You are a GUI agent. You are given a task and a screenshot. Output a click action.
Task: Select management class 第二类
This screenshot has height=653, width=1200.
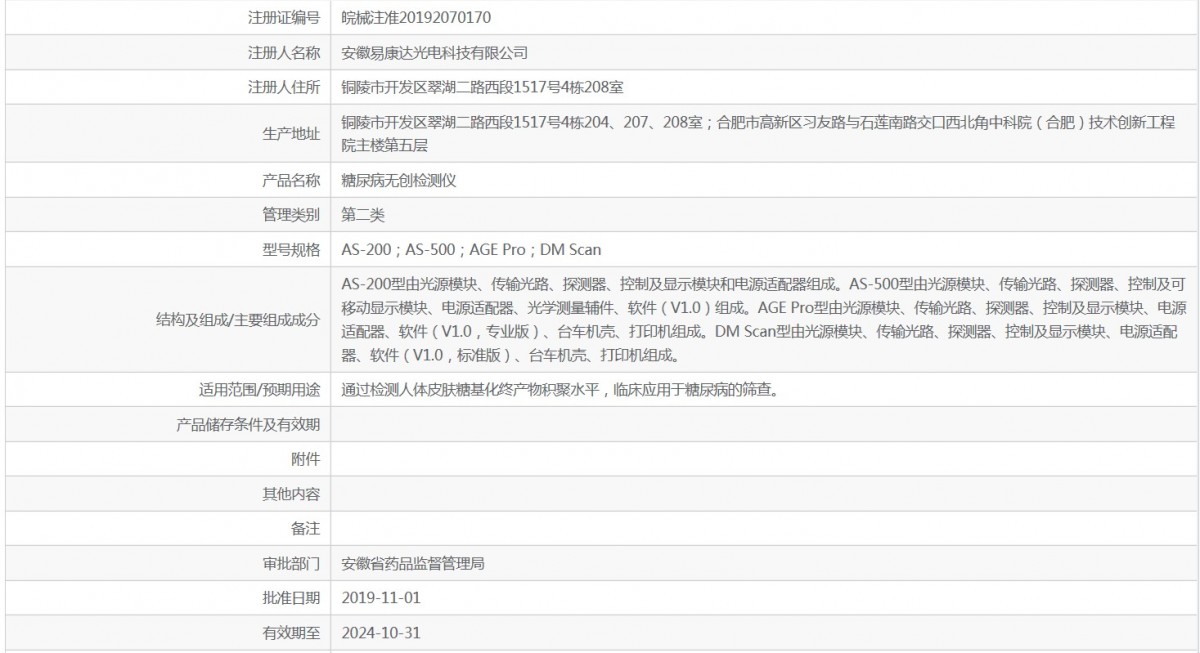point(363,214)
